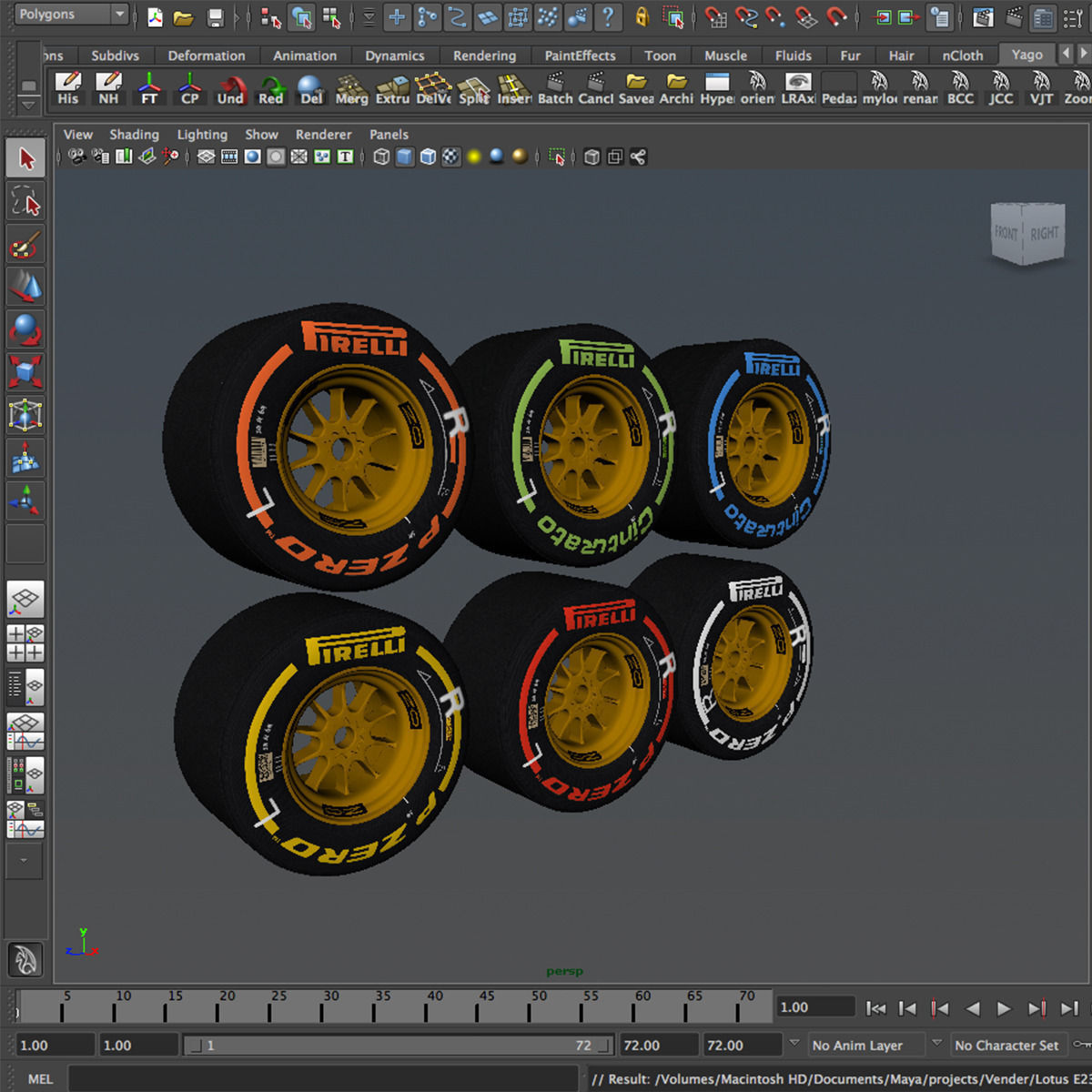The width and height of the screenshot is (1092, 1092).
Task: Switch to the PaintEffects shelf tab
Action: point(580,56)
